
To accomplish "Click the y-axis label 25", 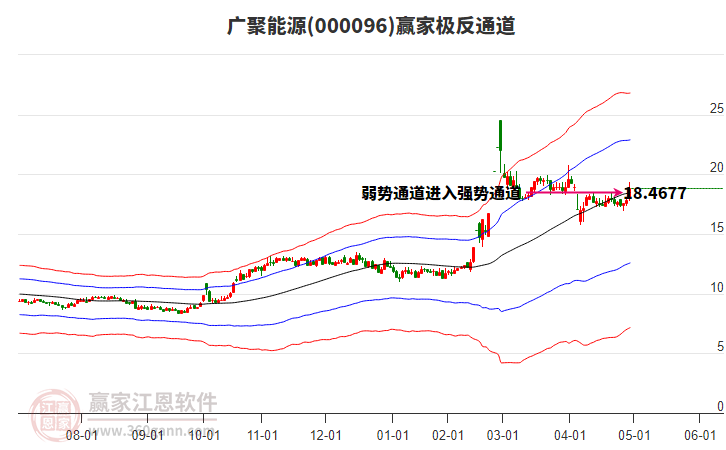I will (x=717, y=108).
